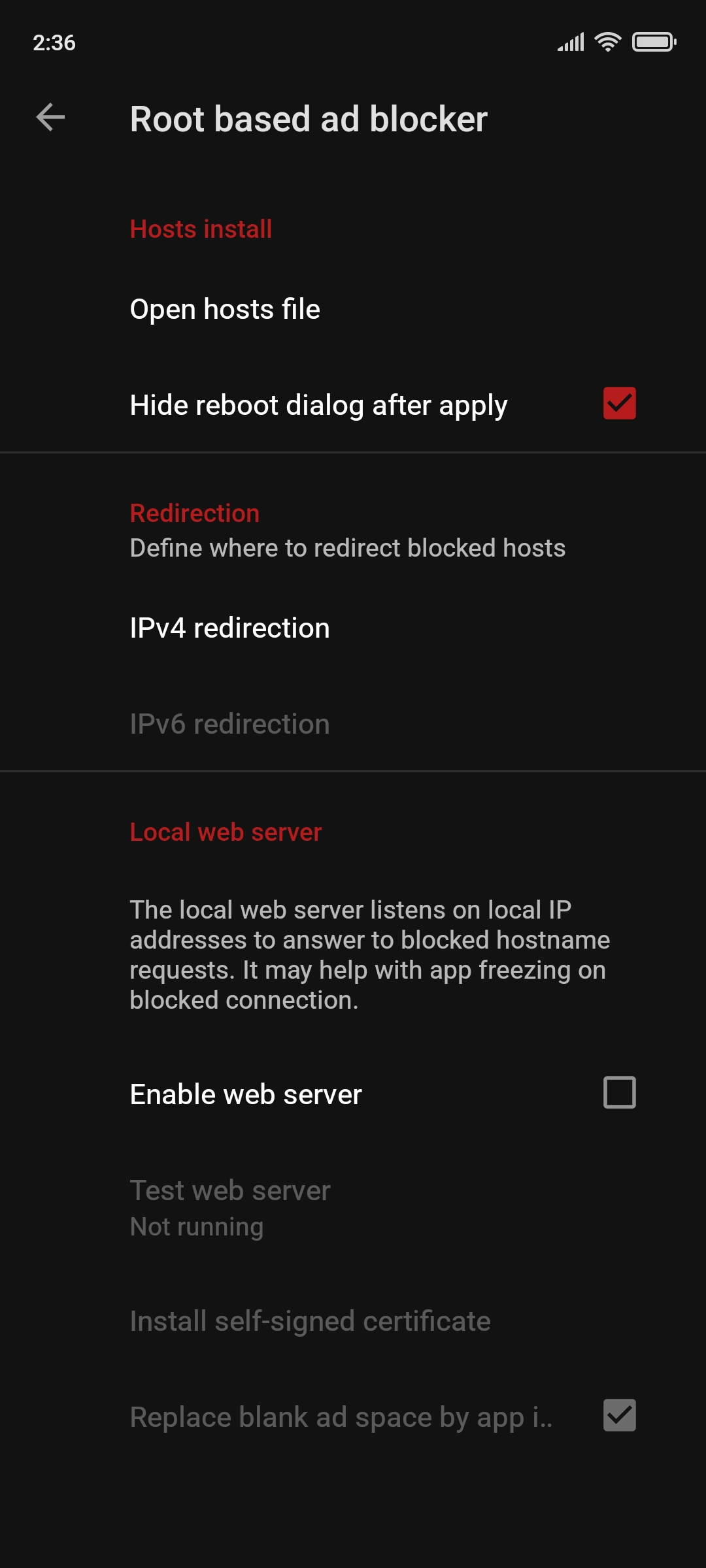The height and width of the screenshot is (1568, 706).
Task: Tap the cellular signal icon
Action: pos(571,41)
